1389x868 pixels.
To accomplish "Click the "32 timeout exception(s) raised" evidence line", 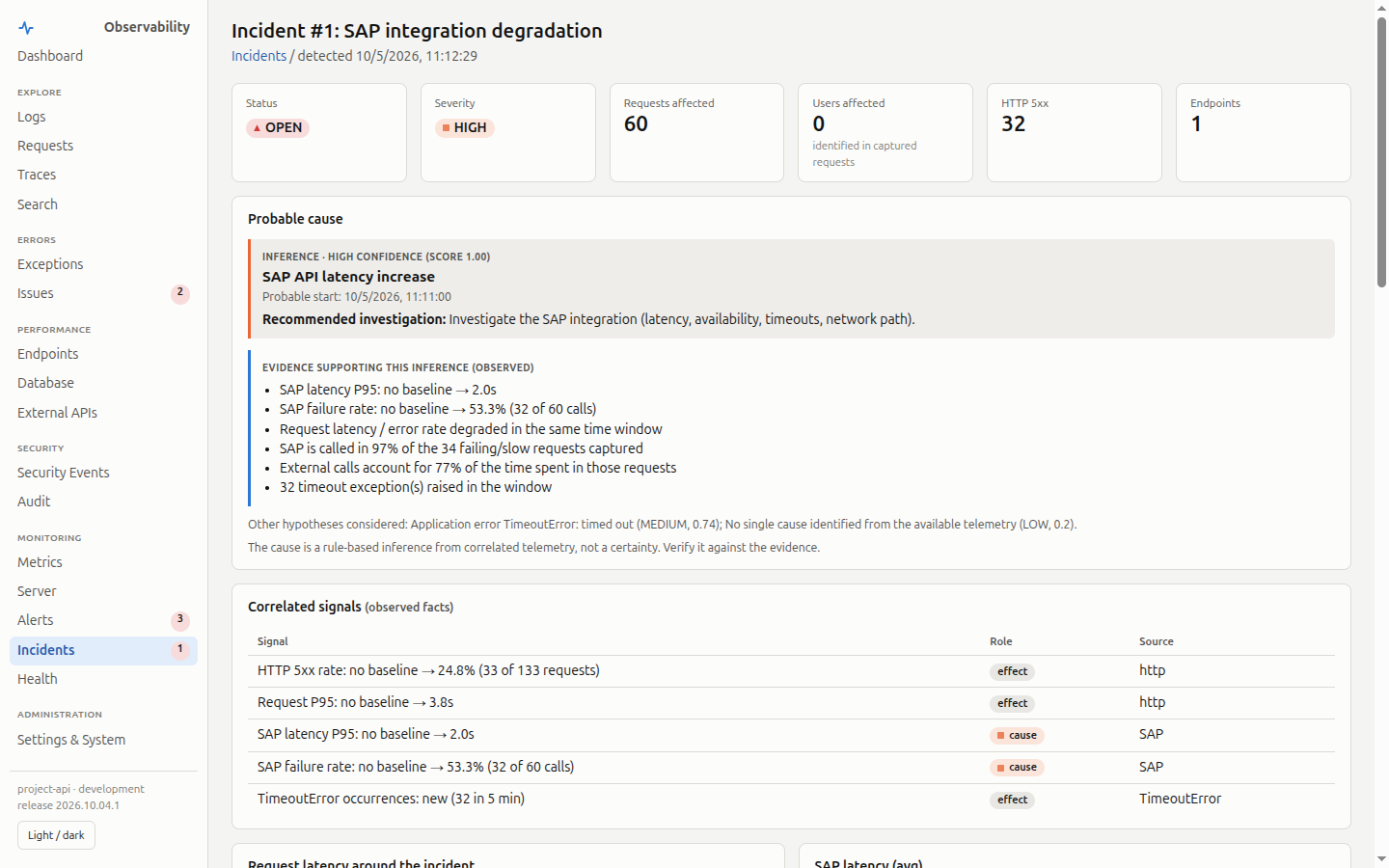I will click(416, 487).
